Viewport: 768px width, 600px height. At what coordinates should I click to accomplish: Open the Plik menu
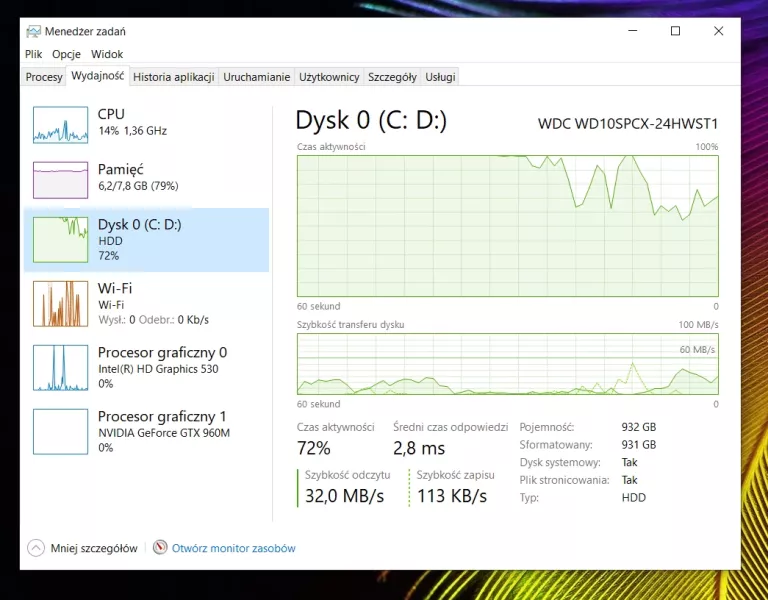coord(34,54)
